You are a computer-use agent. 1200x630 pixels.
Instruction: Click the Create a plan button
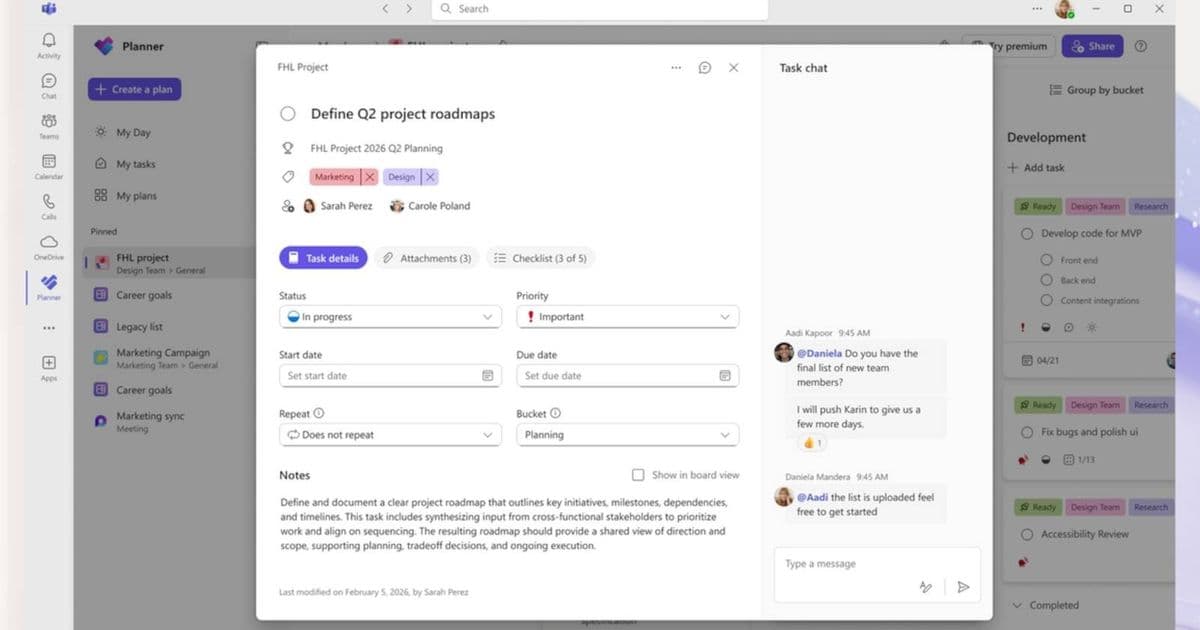(133, 90)
